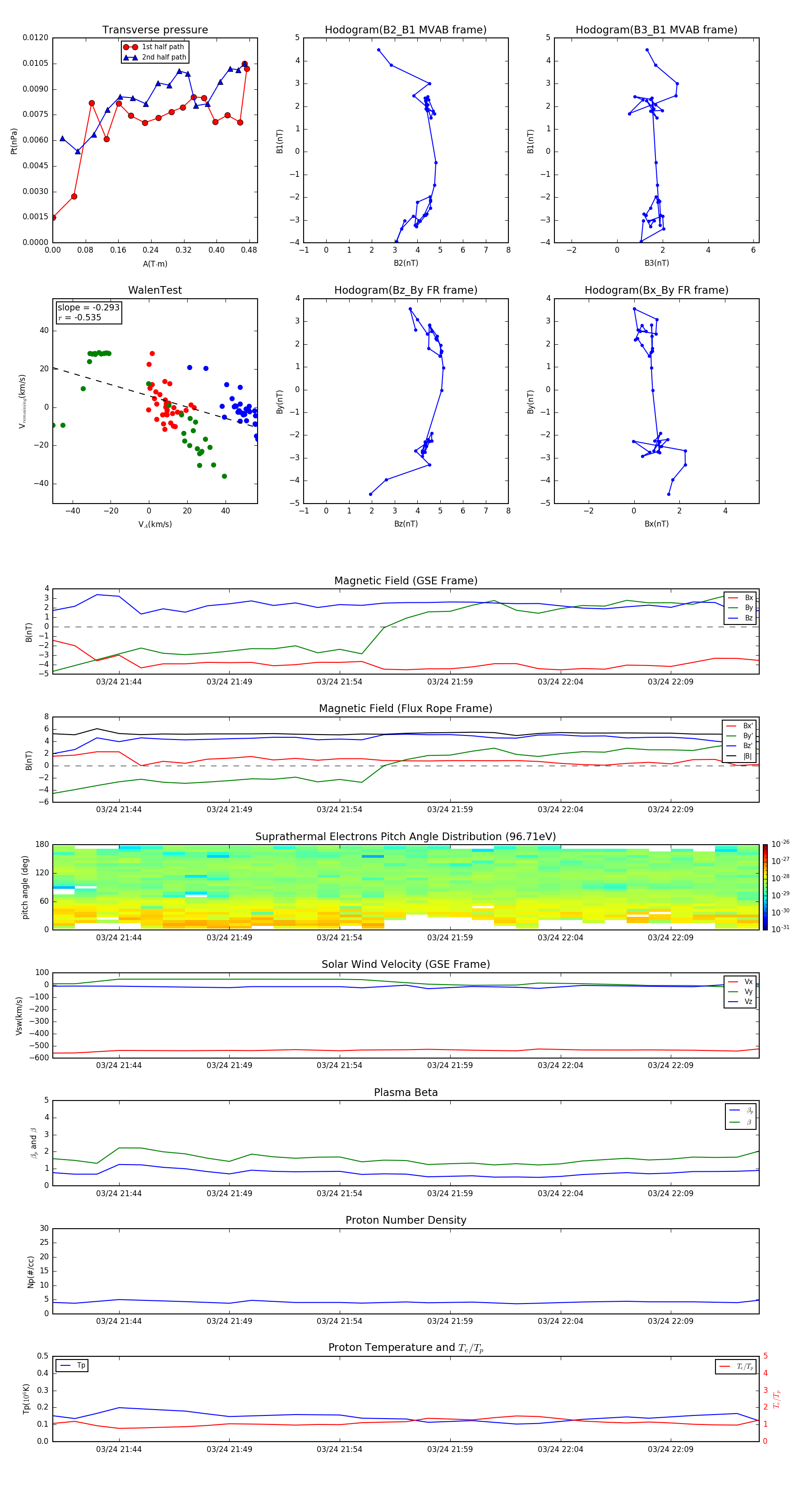
Task: Click the 'Transverse pressure' plot title
Action: (155, 30)
